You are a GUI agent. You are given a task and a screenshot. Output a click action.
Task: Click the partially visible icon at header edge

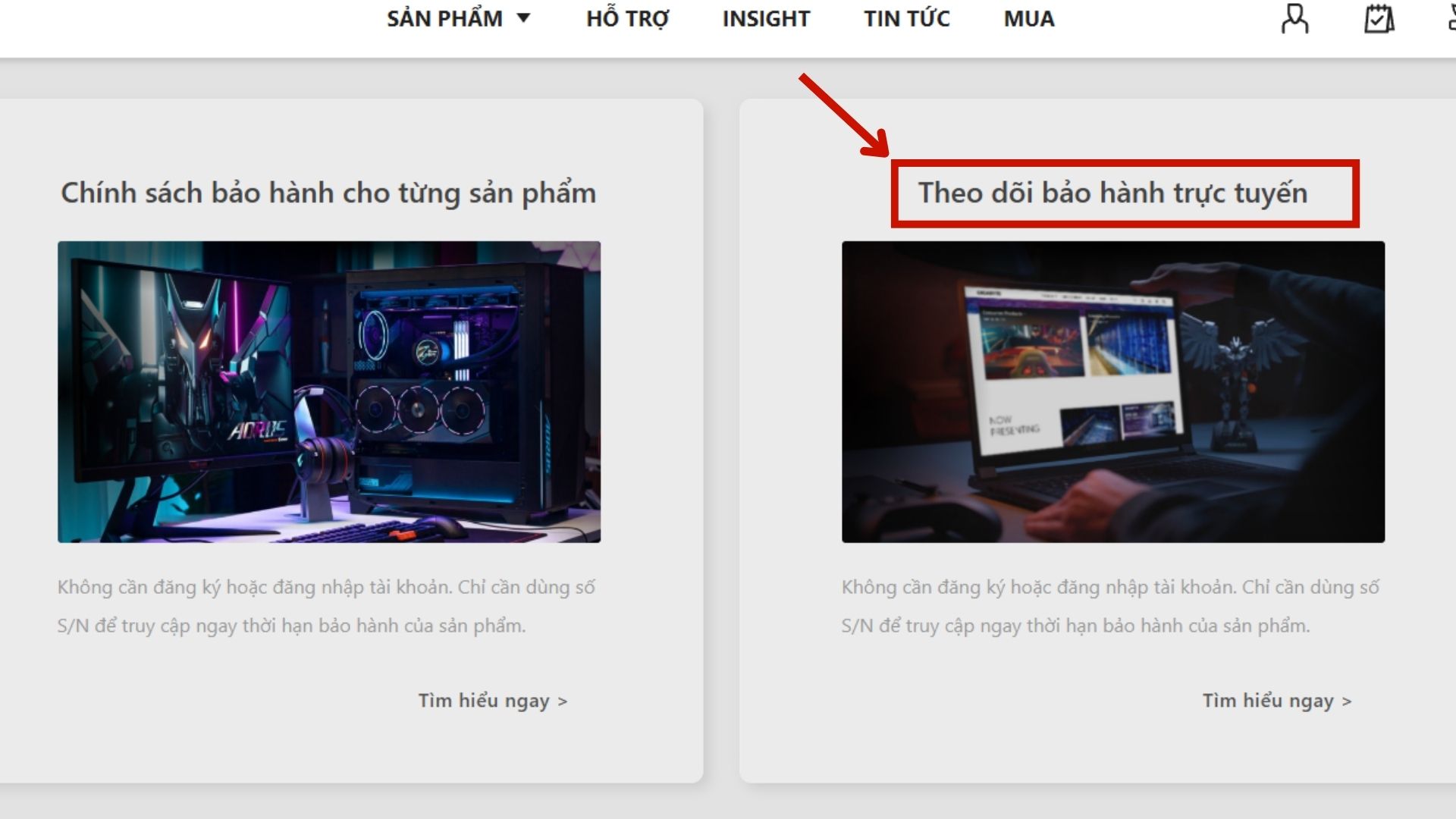(x=1451, y=19)
